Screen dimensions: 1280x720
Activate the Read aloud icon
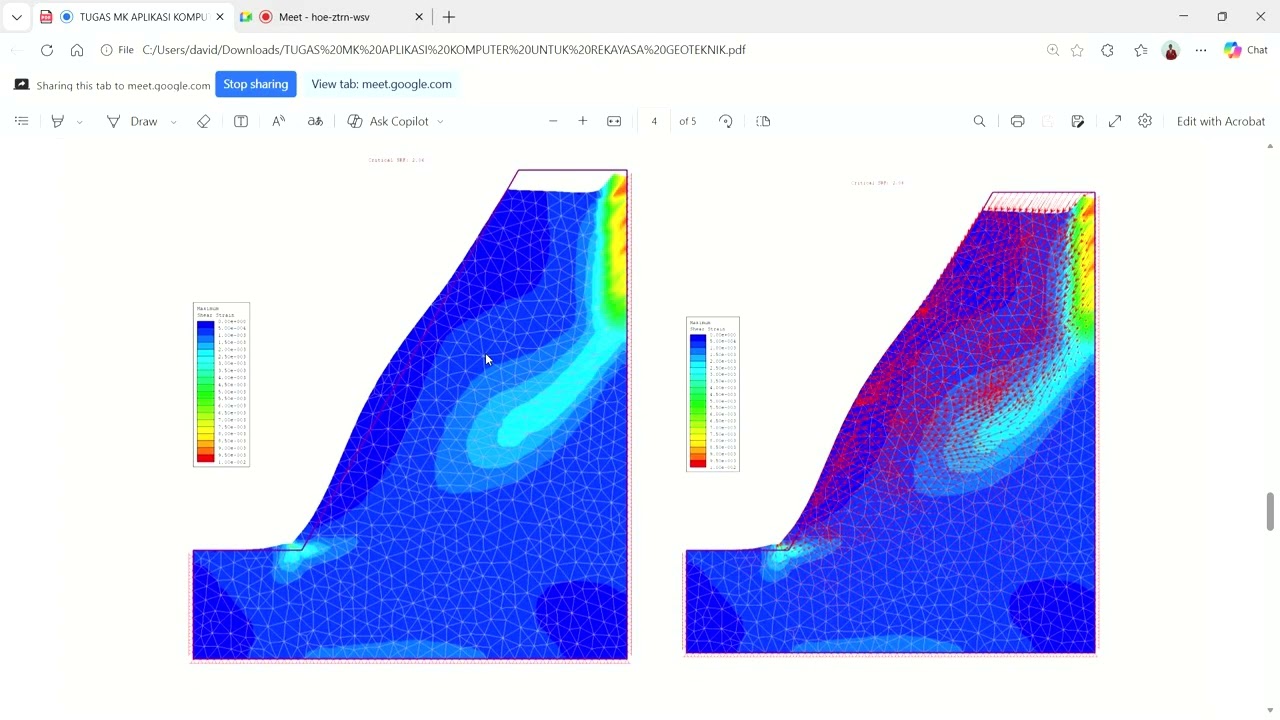coord(279,121)
